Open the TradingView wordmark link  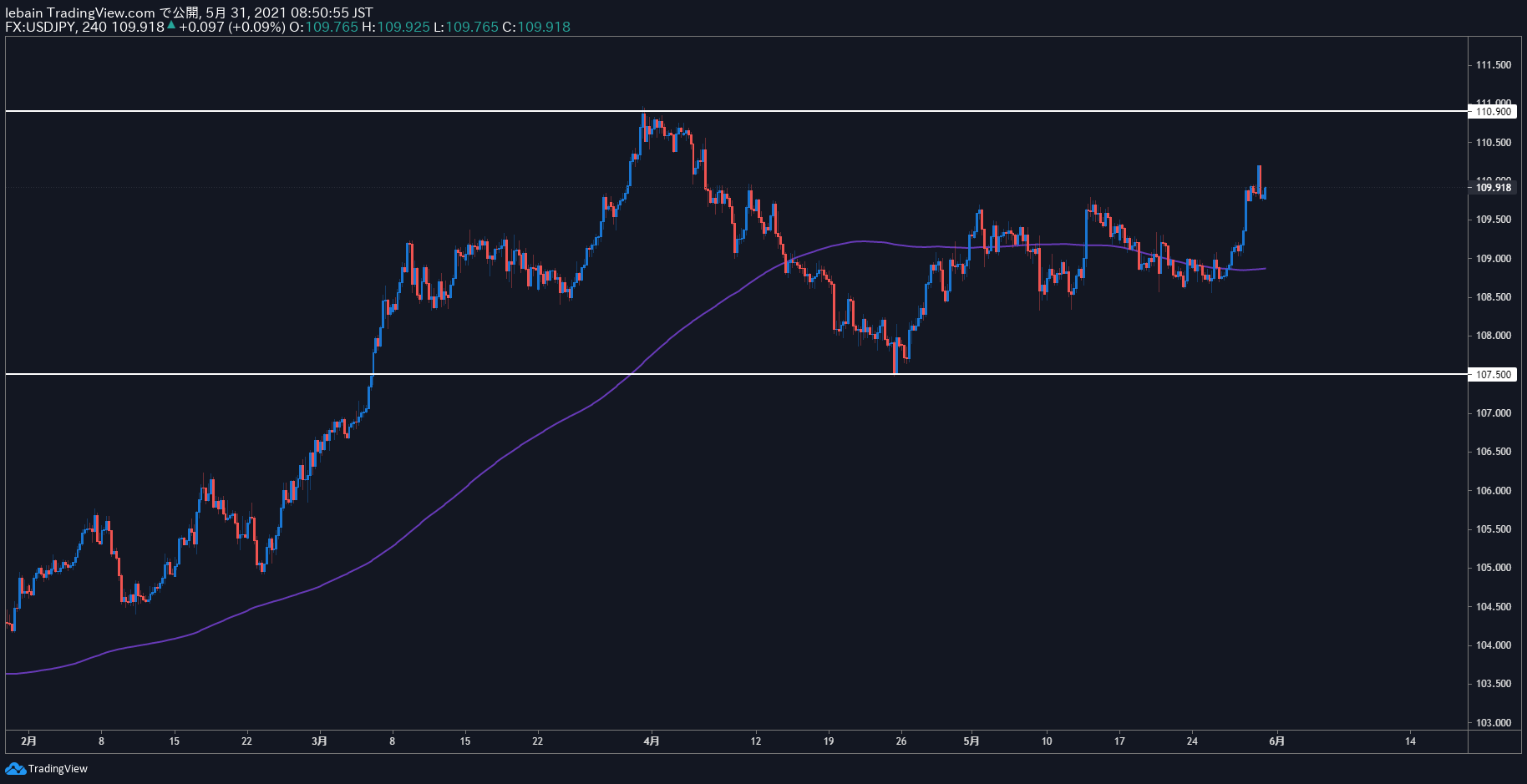pyautogui.click(x=58, y=768)
